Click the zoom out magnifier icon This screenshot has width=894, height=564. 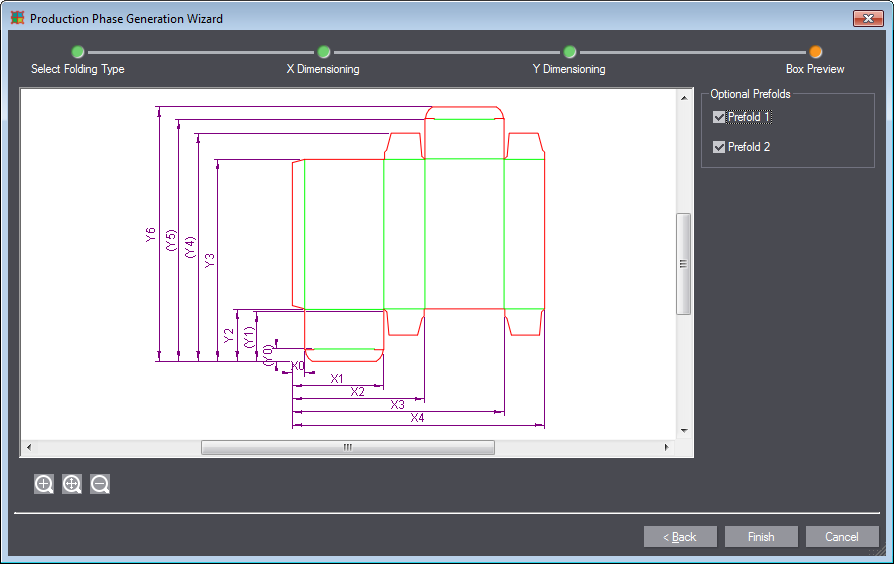point(100,484)
